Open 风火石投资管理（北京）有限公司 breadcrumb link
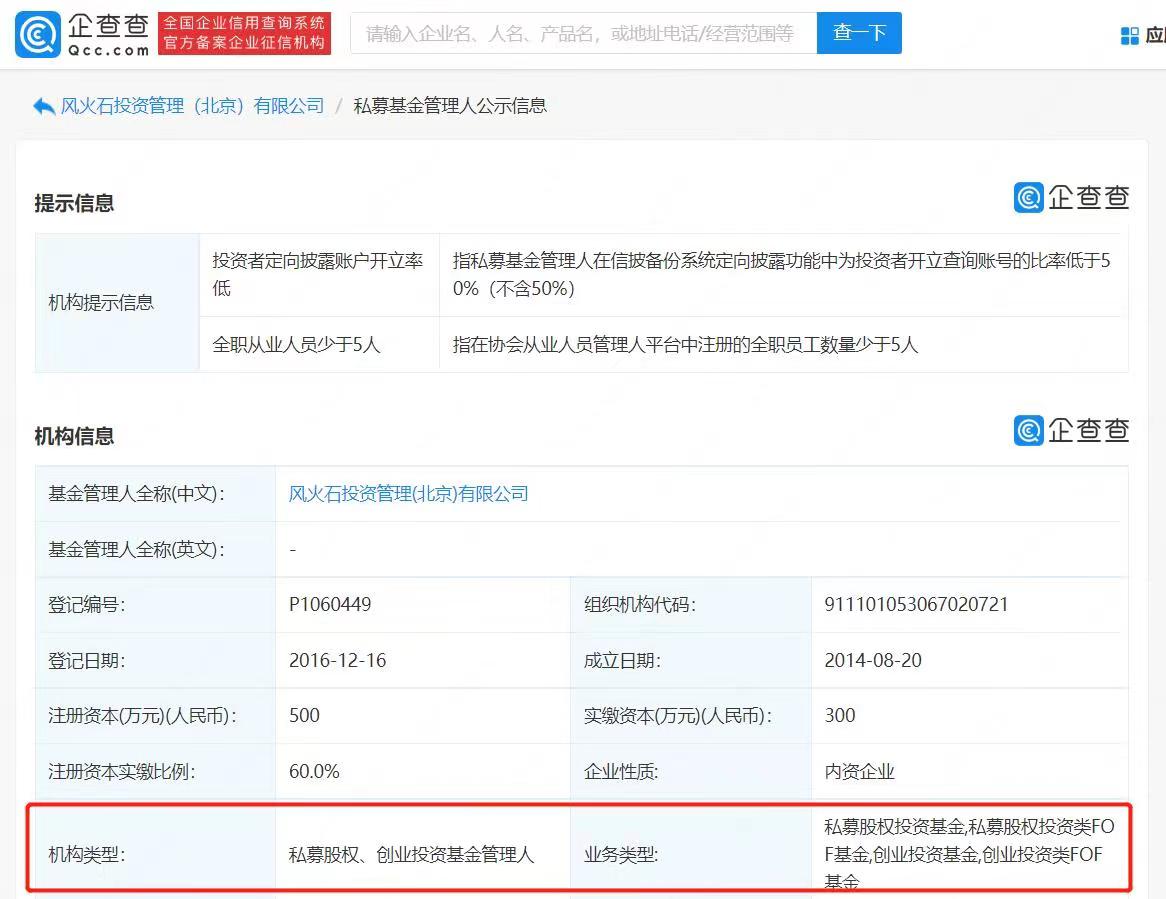Screen dimensions: 1166x899 point(193,106)
